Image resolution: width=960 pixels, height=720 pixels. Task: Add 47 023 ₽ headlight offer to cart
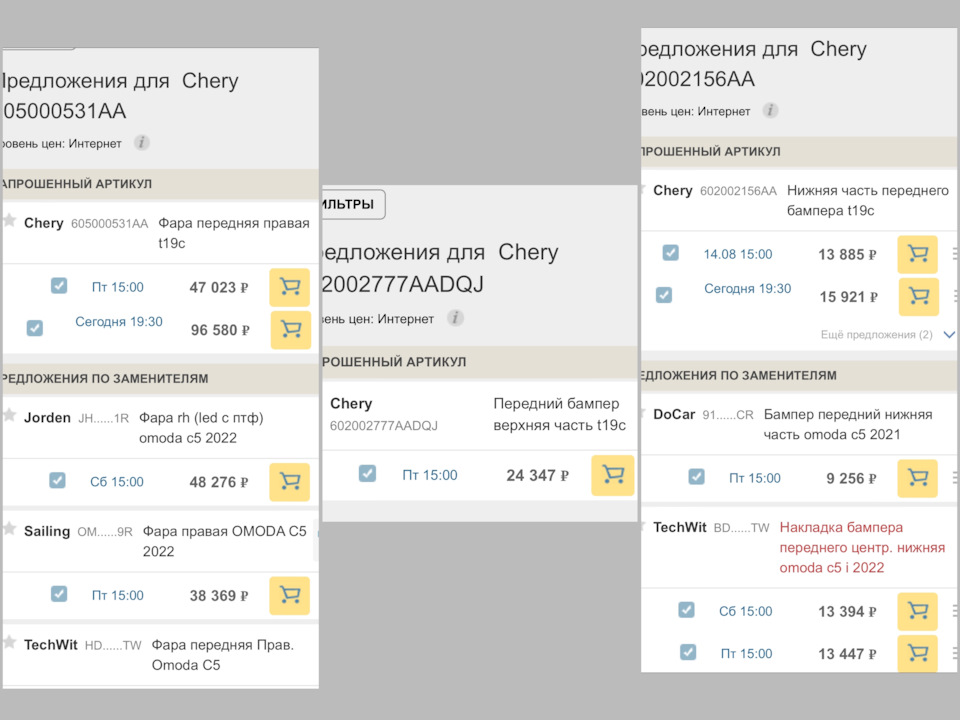coord(289,287)
